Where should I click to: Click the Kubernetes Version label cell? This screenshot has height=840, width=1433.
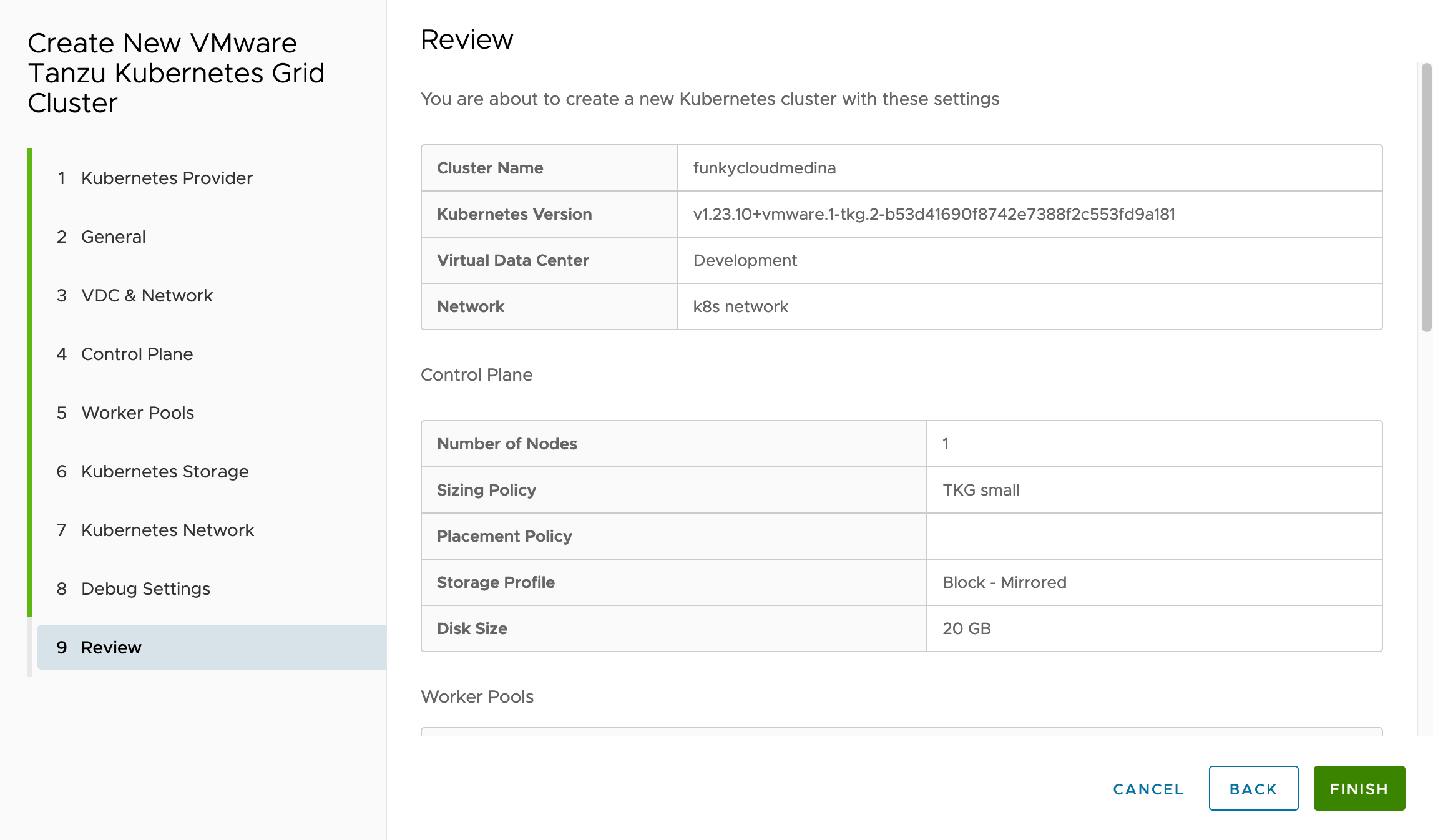click(x=549, y=214)
